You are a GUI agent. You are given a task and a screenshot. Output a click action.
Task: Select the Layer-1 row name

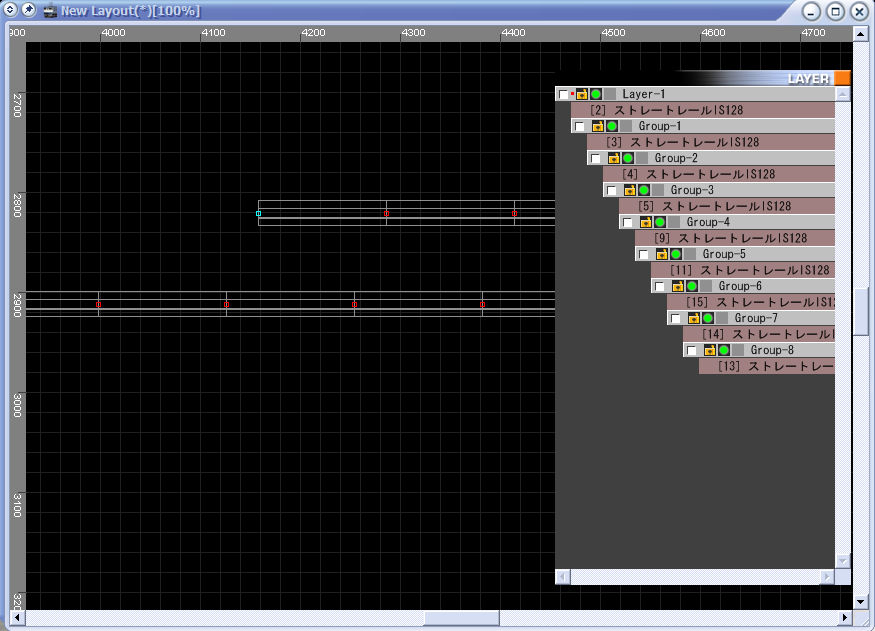pos(643,94)
